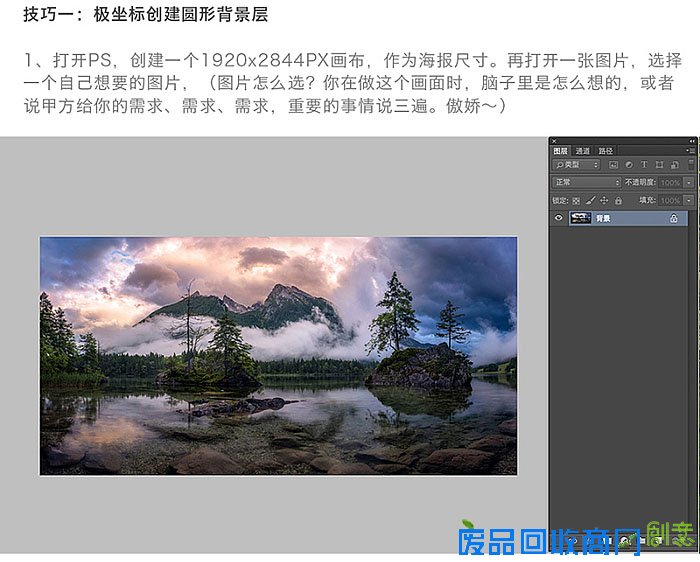This screenshot has width=700, height=562.
Task: Open the 类型 filter type dropdown
Action: 576,165
